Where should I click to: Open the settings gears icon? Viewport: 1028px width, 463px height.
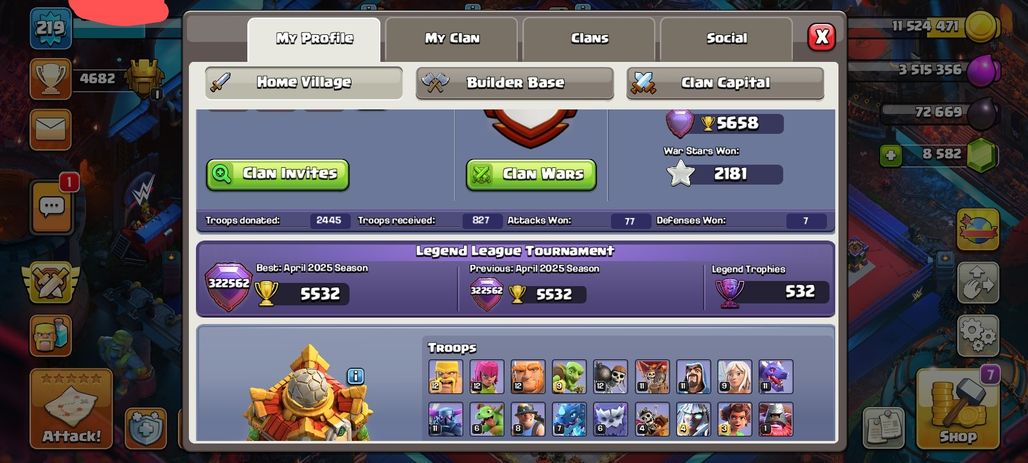click(x=978, y=336)
